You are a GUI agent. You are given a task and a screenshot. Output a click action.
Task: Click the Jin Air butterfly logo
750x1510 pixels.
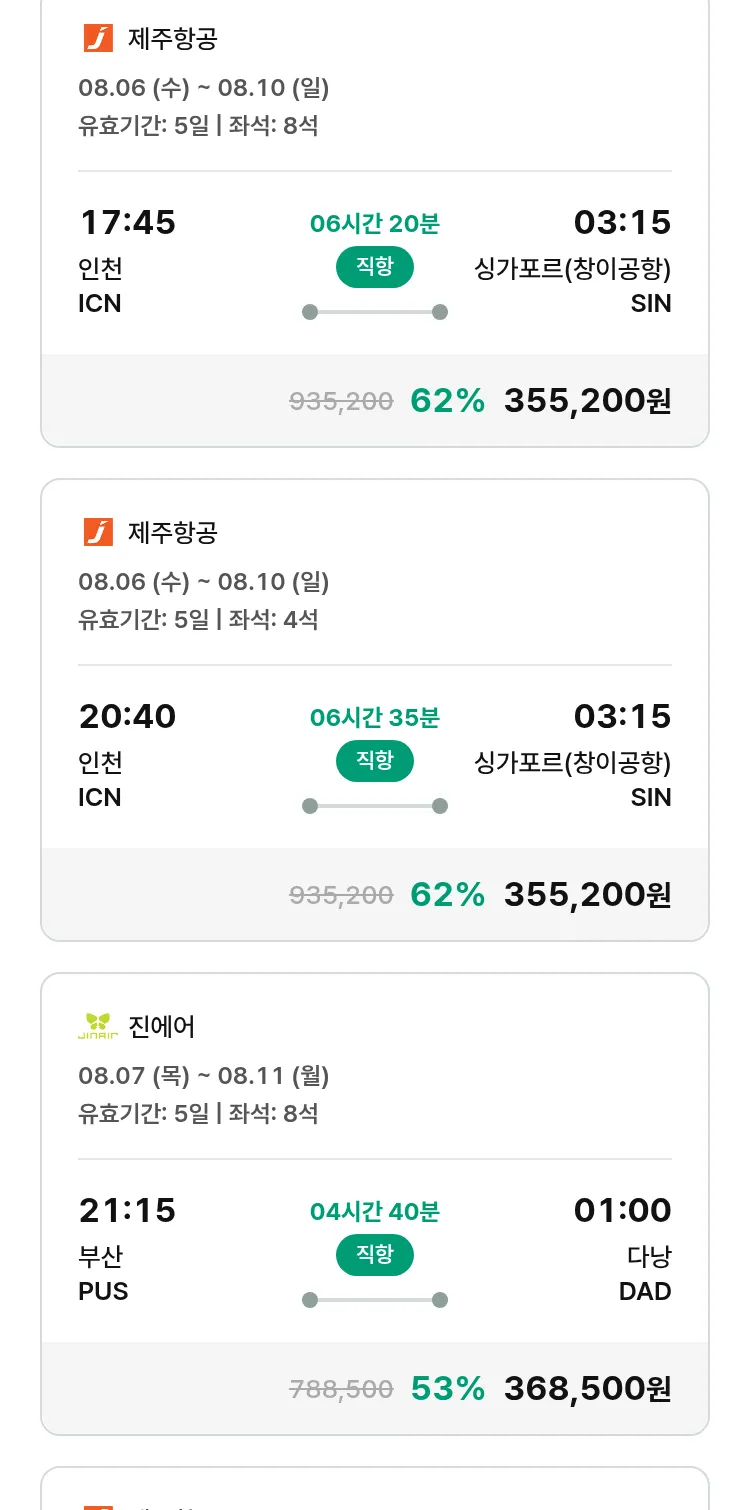coord(98,1026)
